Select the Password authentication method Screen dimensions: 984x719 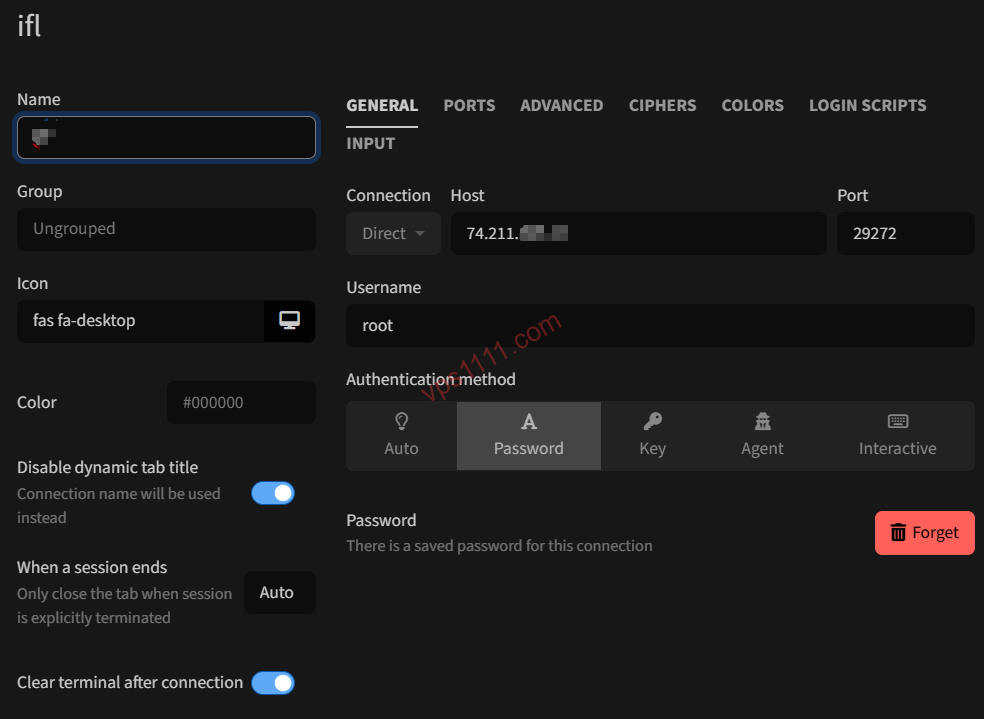(x=528, y=435)
